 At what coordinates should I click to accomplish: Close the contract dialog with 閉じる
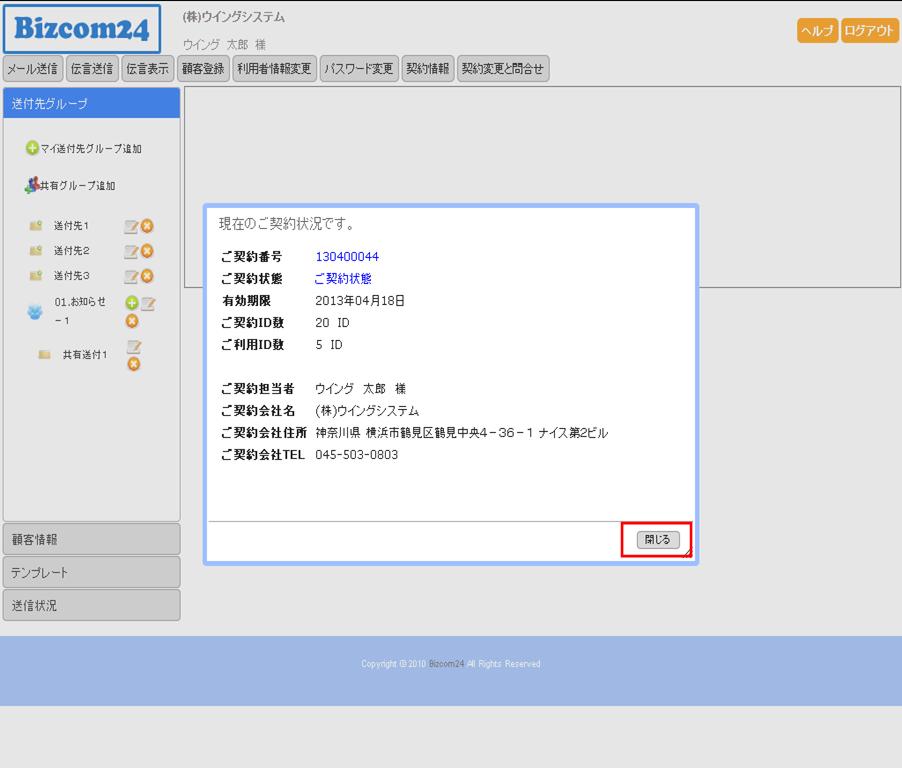point(657,539)
